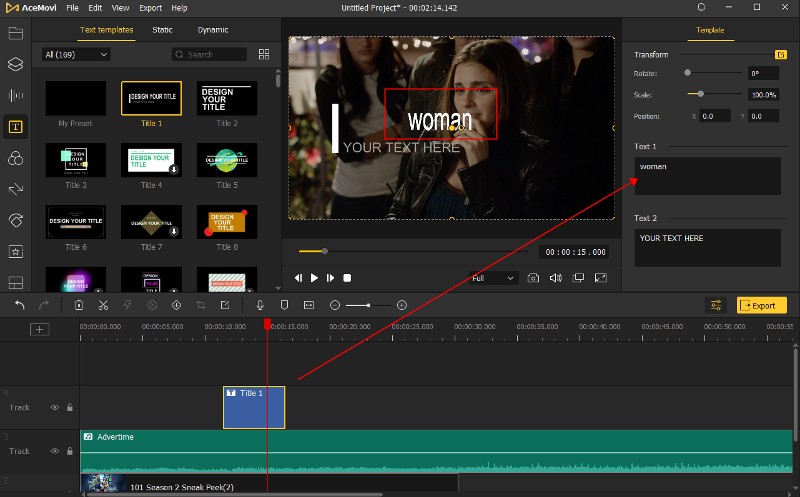Add a marker with the marker icon

(284, 305)
